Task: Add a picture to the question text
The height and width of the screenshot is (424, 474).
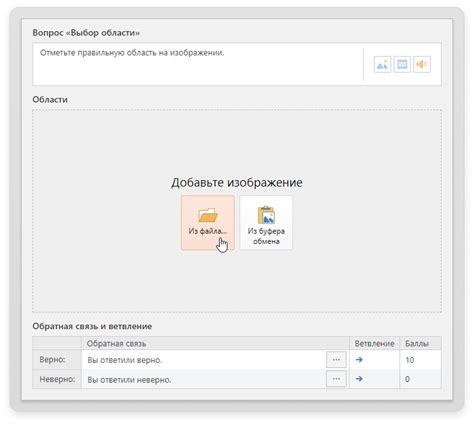Action: (x=382, y=64)
